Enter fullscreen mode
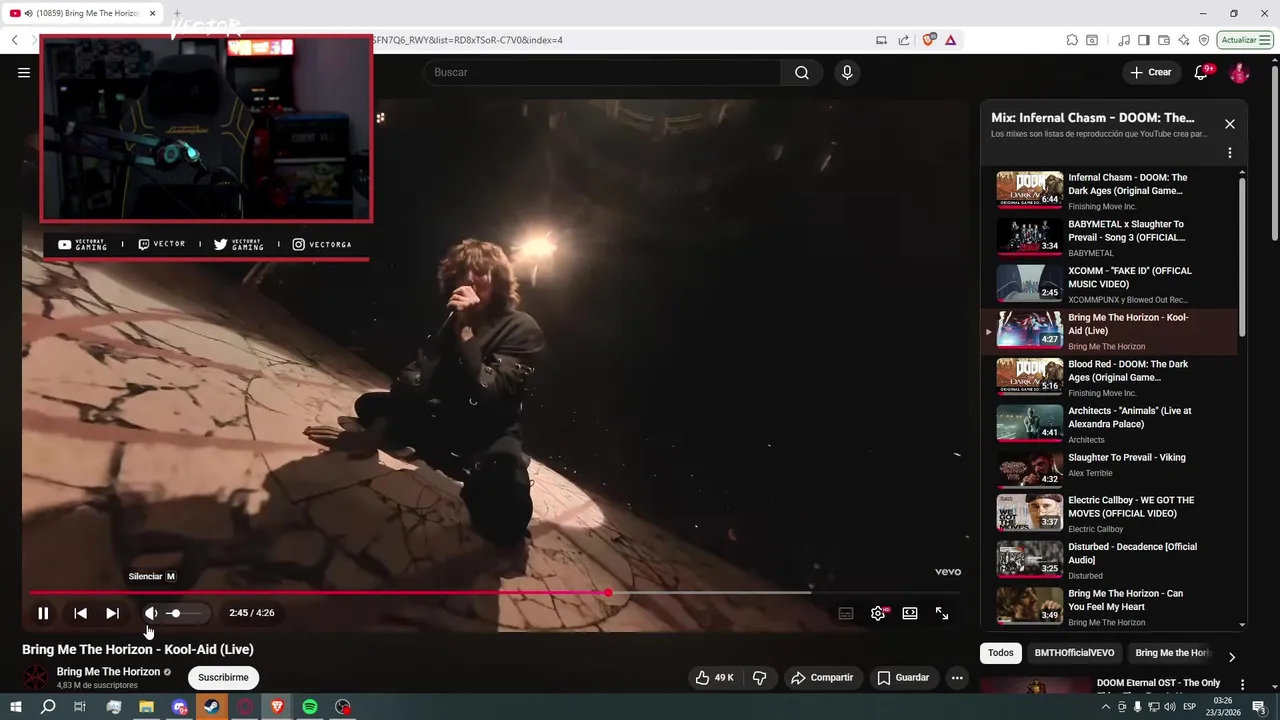 tap(942, 613)
